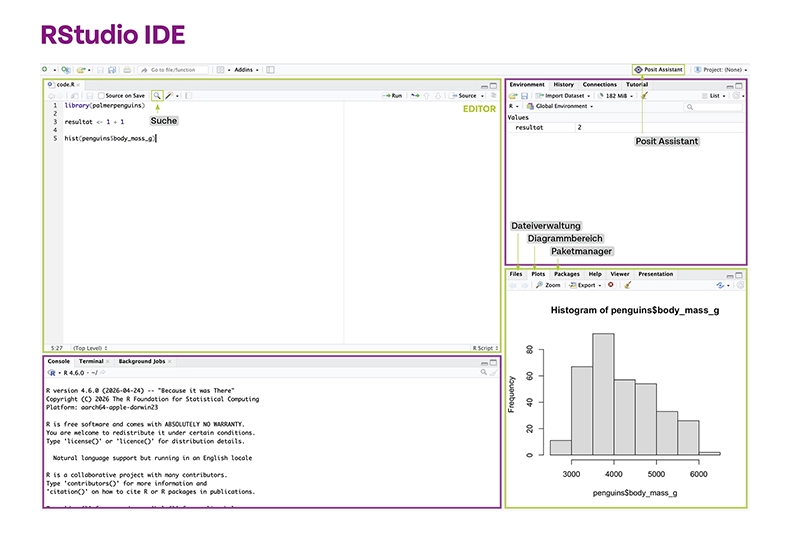Open the Source button options arrow
Viewport: 790px width, 559px height.
[x=482, y=96]
